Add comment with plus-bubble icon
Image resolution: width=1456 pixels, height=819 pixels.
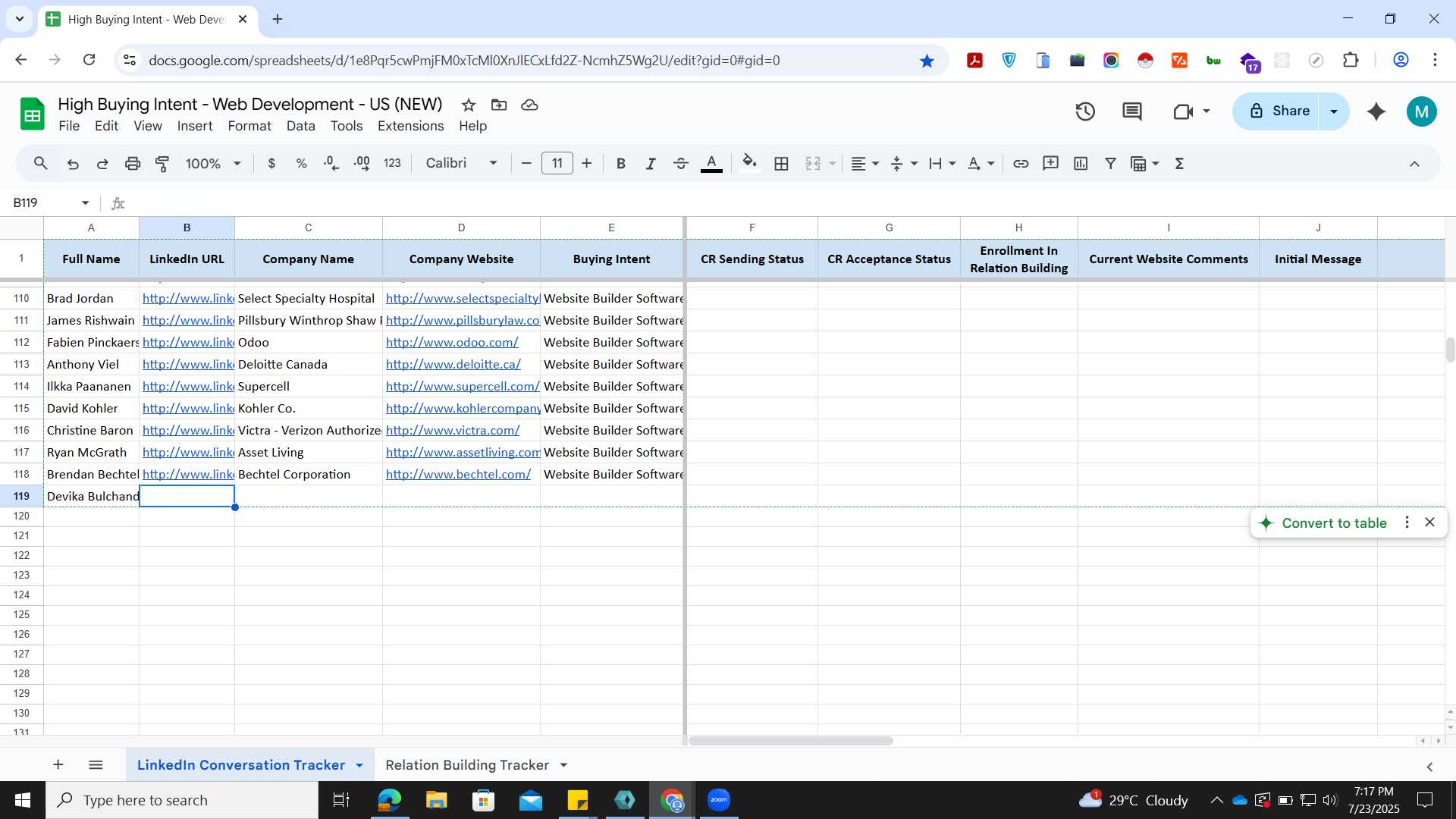[x=1050, y=163]
